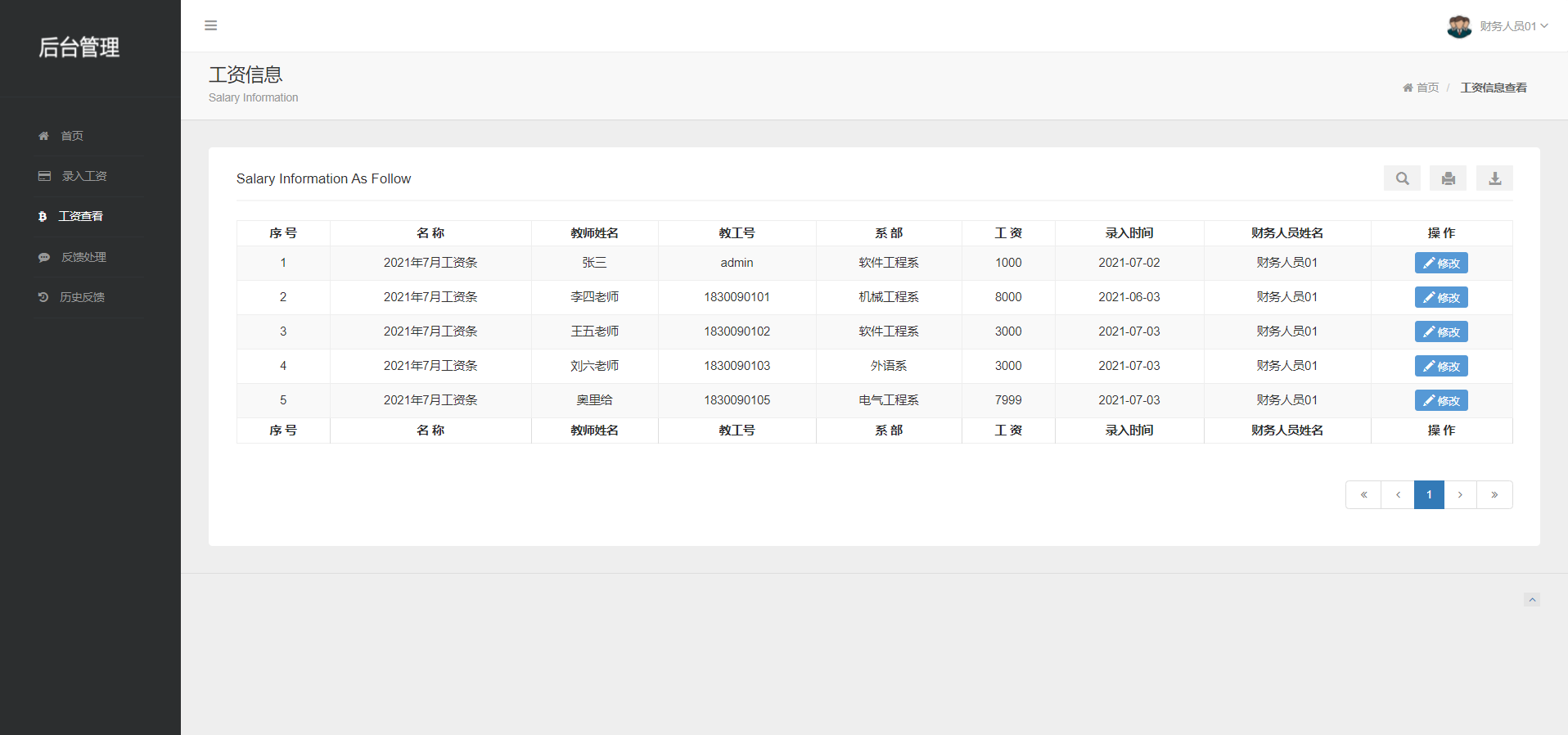Open 首页 in the sidebar menu

pyautogui.click(x=72, y=136)
